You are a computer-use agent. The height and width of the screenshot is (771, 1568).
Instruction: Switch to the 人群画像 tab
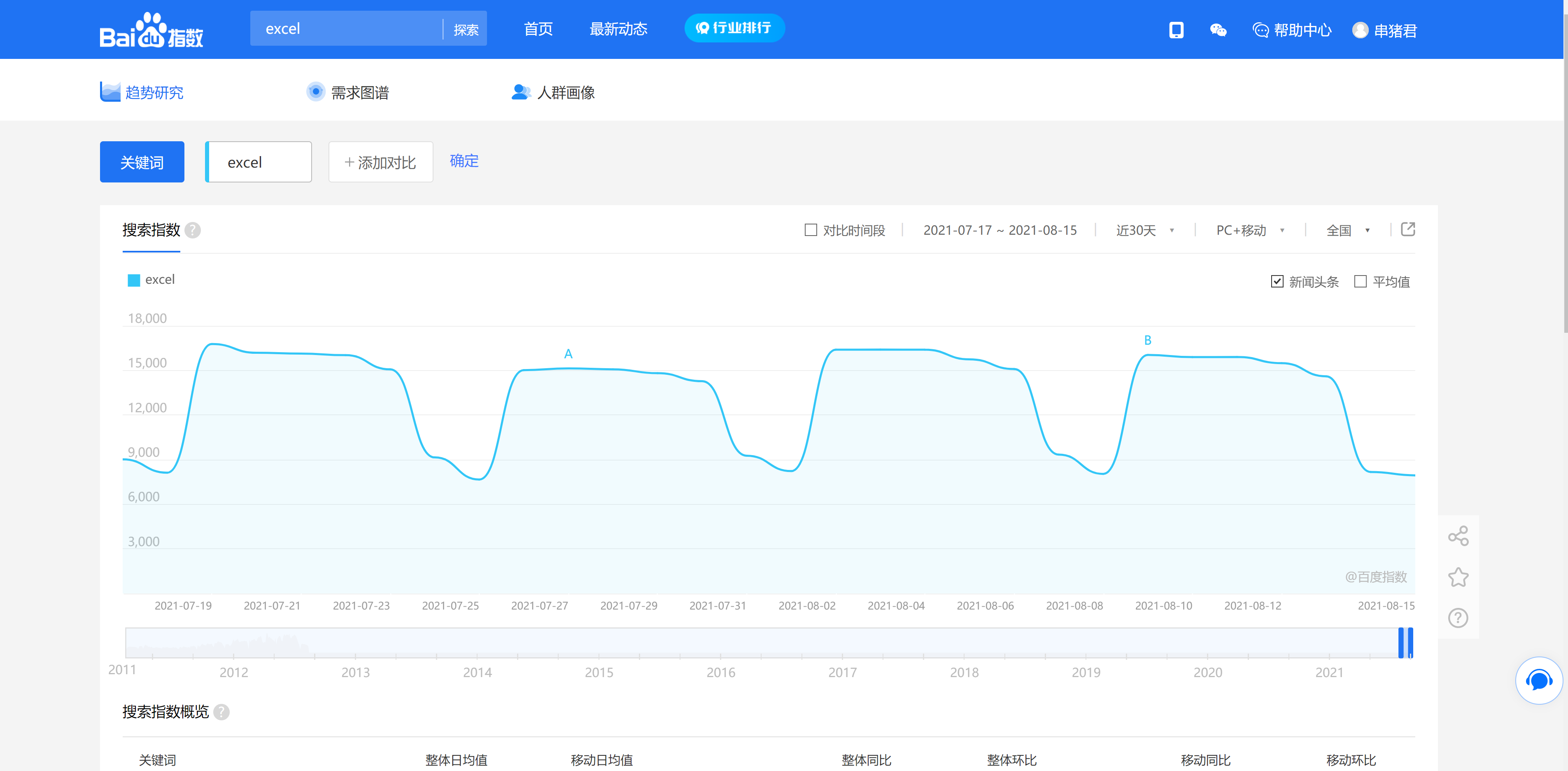(x=553, y=92)
